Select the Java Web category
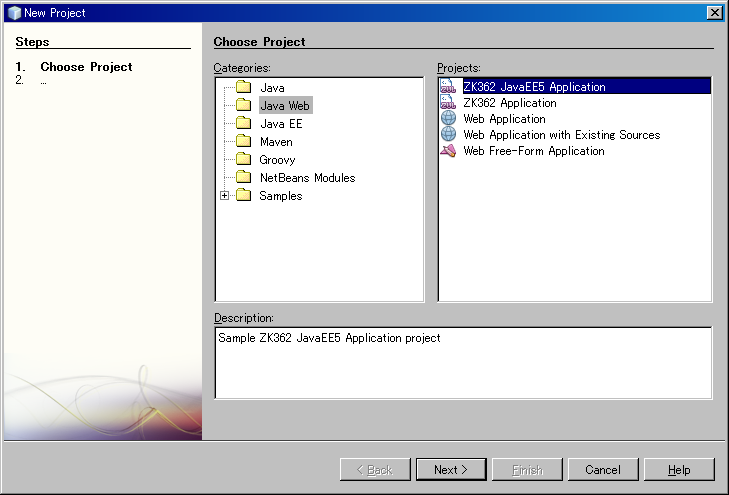 tap(285, 106)
